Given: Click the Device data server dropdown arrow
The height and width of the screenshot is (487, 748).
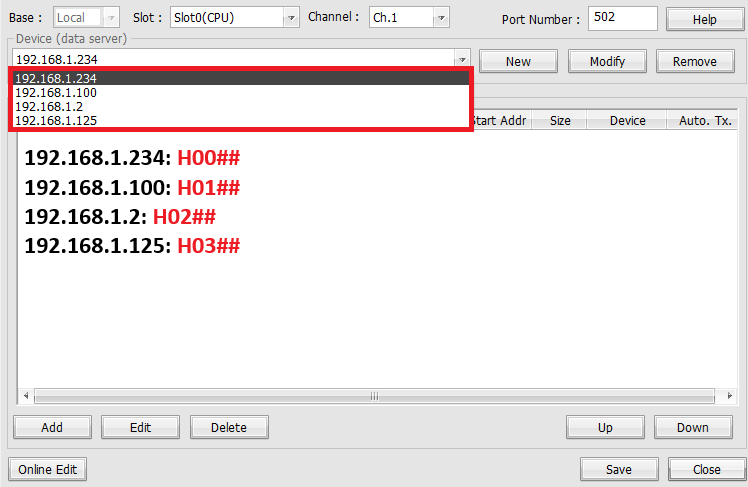Looking at the screenshot, I should click(x=461, y=60).
